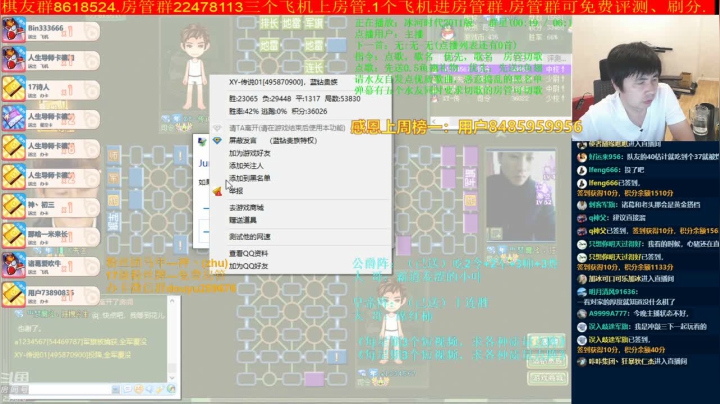Screen dimensions: 720x404
Task: Click the report warning icon beside 举报
Action: click(217, 191)
